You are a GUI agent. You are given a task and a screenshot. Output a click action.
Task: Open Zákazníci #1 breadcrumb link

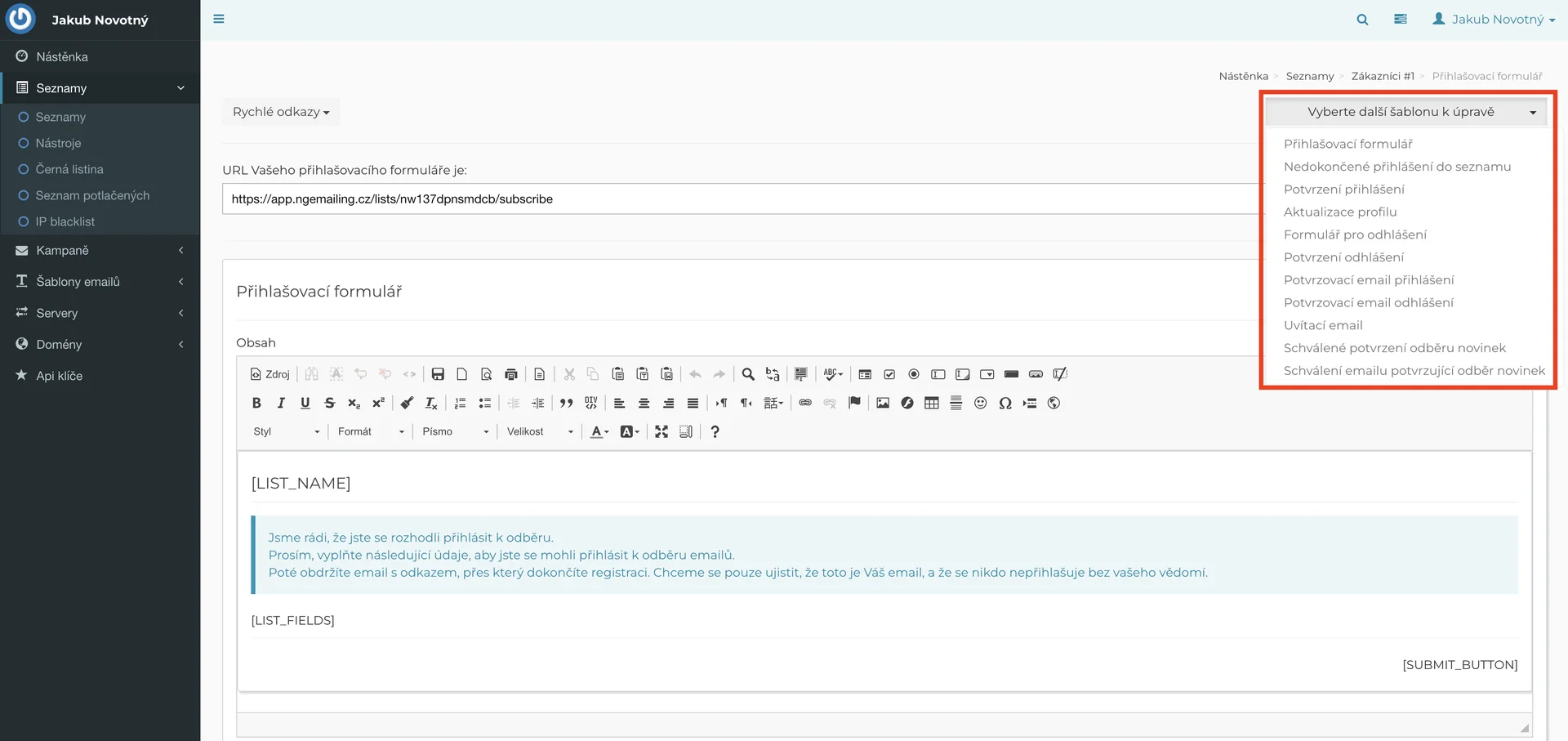1382,76
